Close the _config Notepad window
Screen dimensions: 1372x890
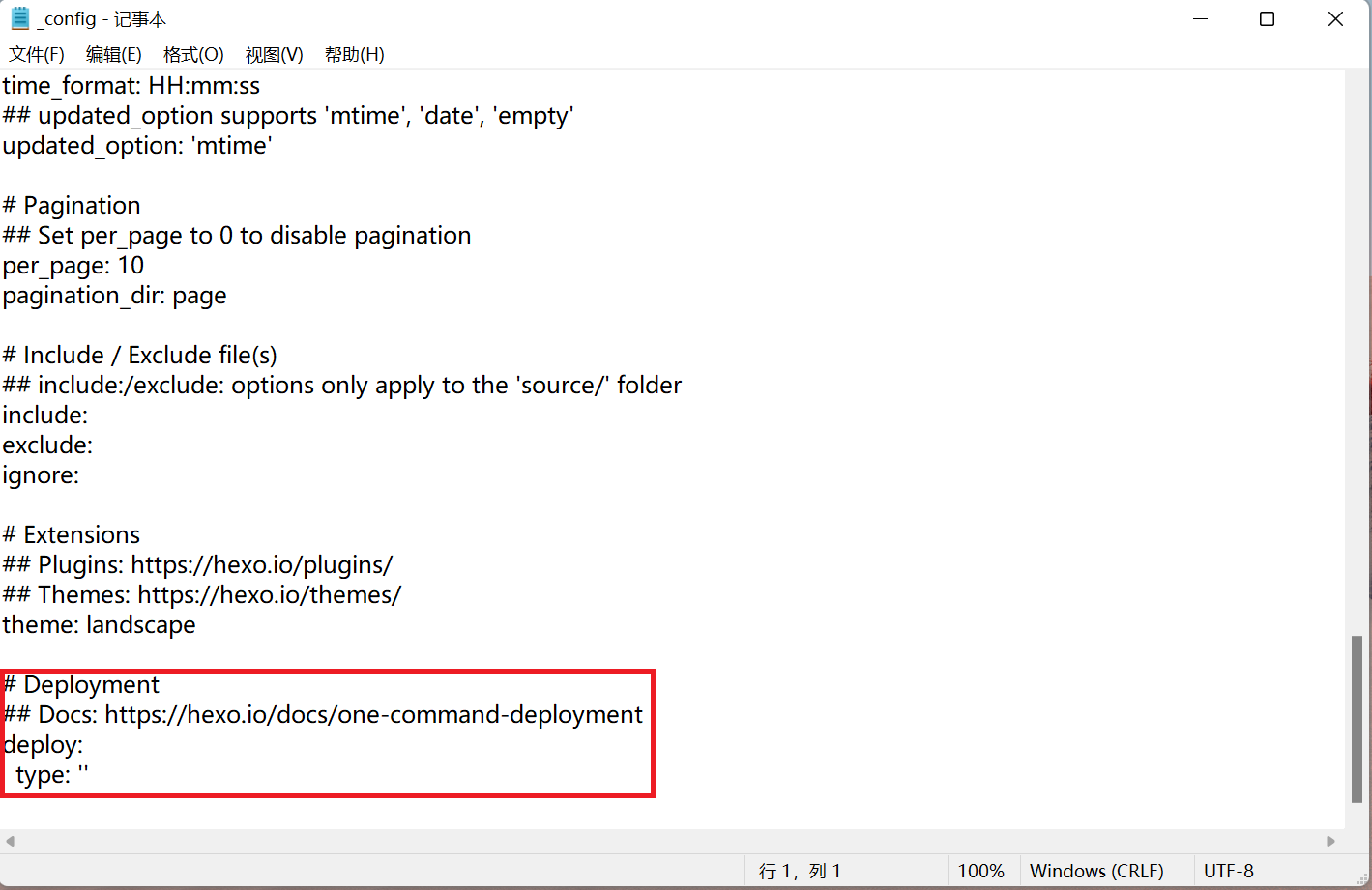1335,19
